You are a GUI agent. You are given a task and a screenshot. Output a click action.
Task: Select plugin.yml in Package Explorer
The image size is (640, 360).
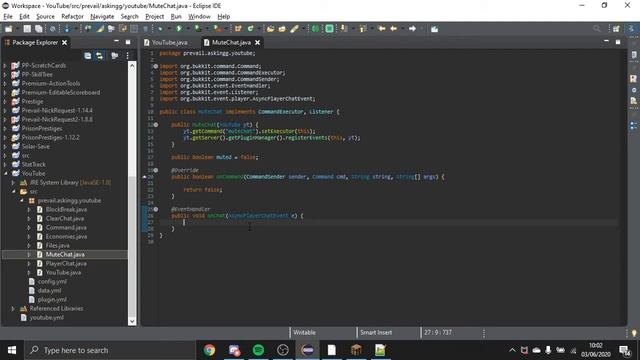[x=52, y=299]
